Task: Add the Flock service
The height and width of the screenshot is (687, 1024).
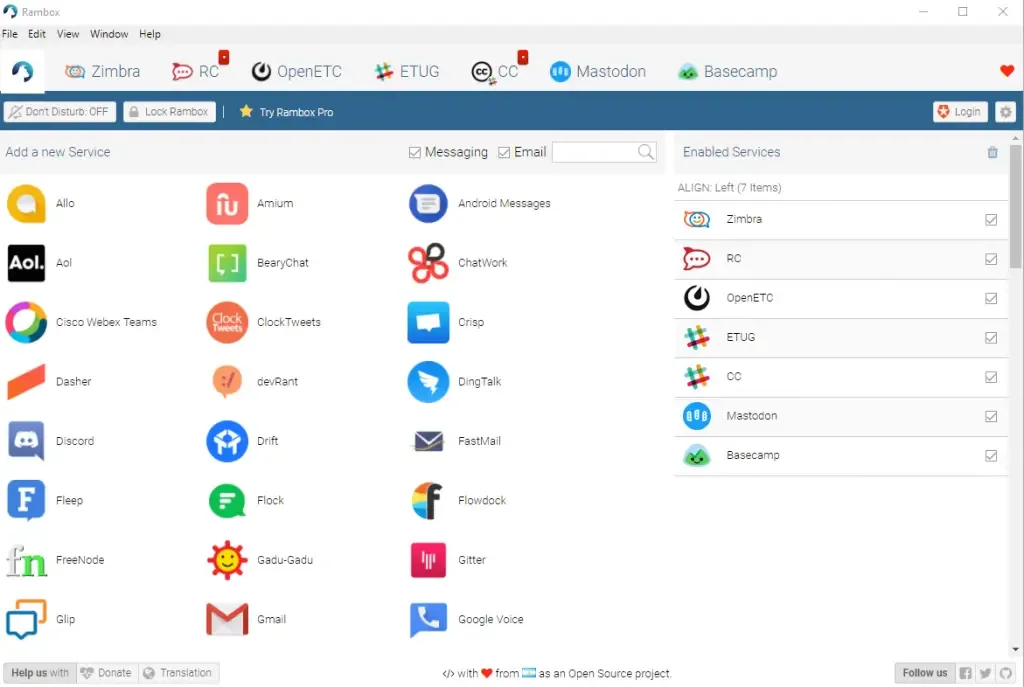Action: point(227,501)
